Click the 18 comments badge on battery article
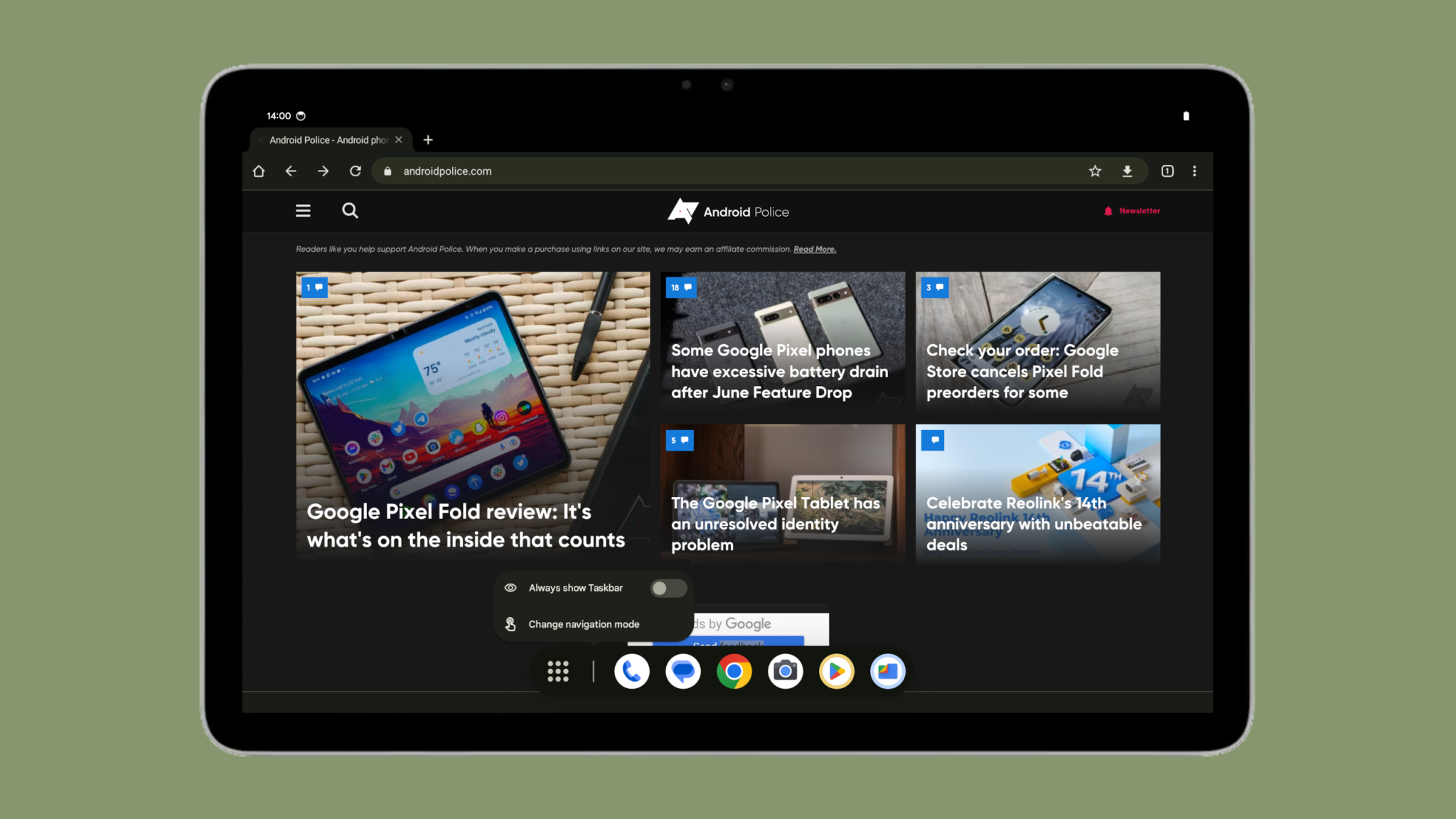The height and width of the screenshot is (819, 1456). pyautogui.click(x=681, y=287)
